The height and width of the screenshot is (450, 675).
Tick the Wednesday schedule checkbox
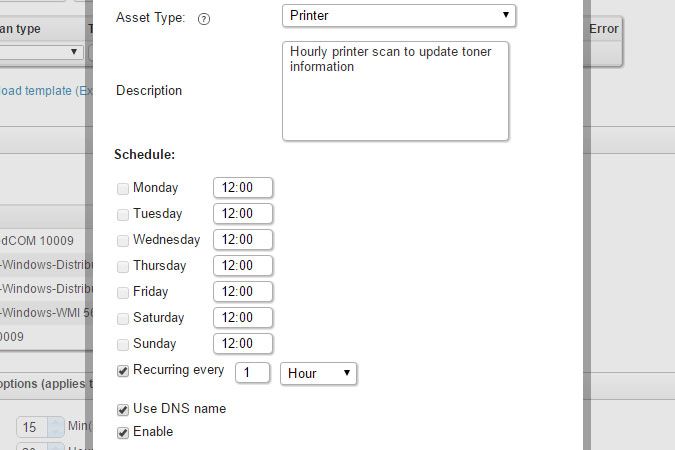pos(123,240)
